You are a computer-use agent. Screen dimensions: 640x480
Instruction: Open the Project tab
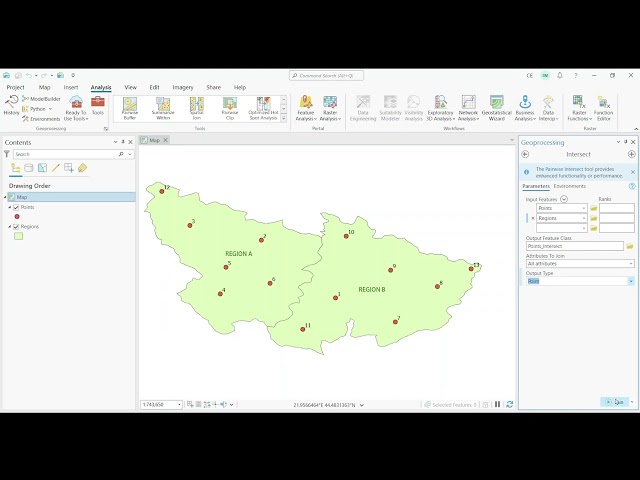coord(16,87)
